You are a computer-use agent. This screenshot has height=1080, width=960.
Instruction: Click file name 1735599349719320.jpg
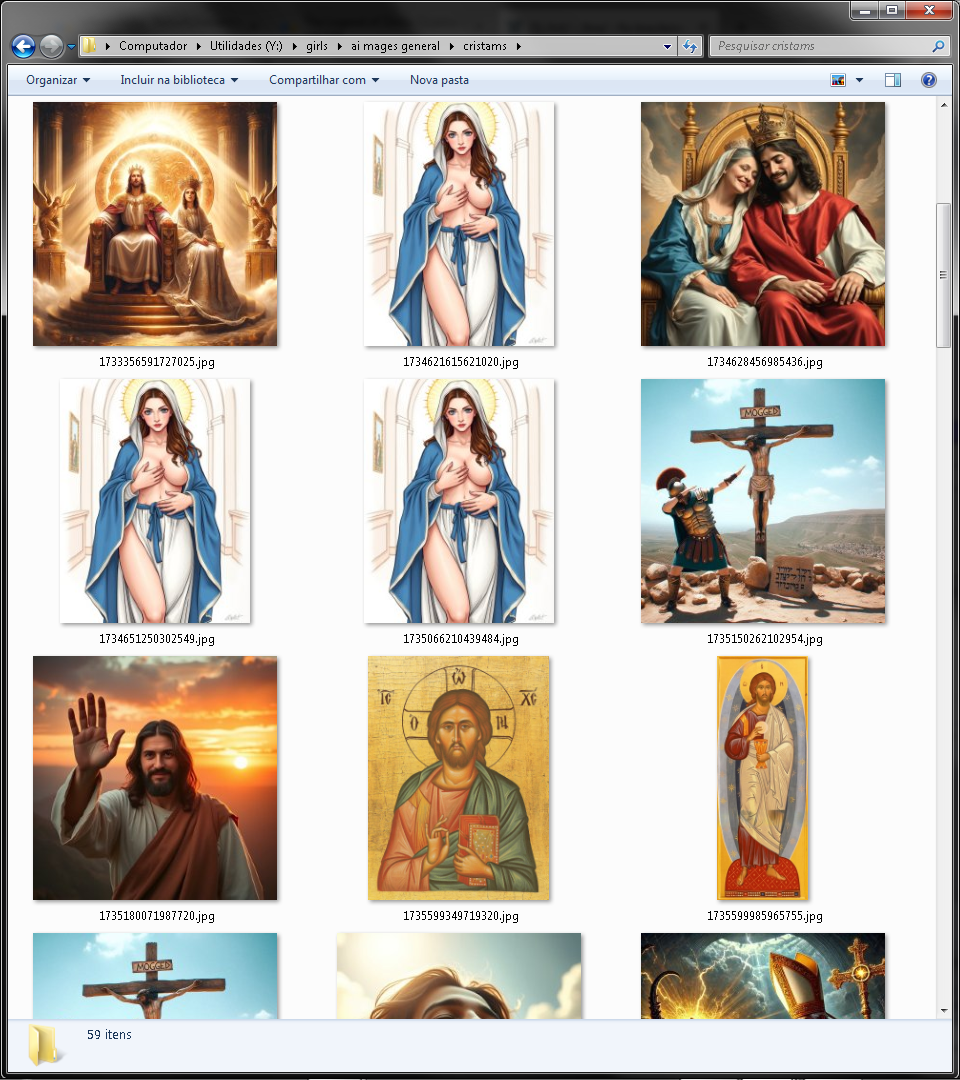pyautogui.click(x=461, y=915)
